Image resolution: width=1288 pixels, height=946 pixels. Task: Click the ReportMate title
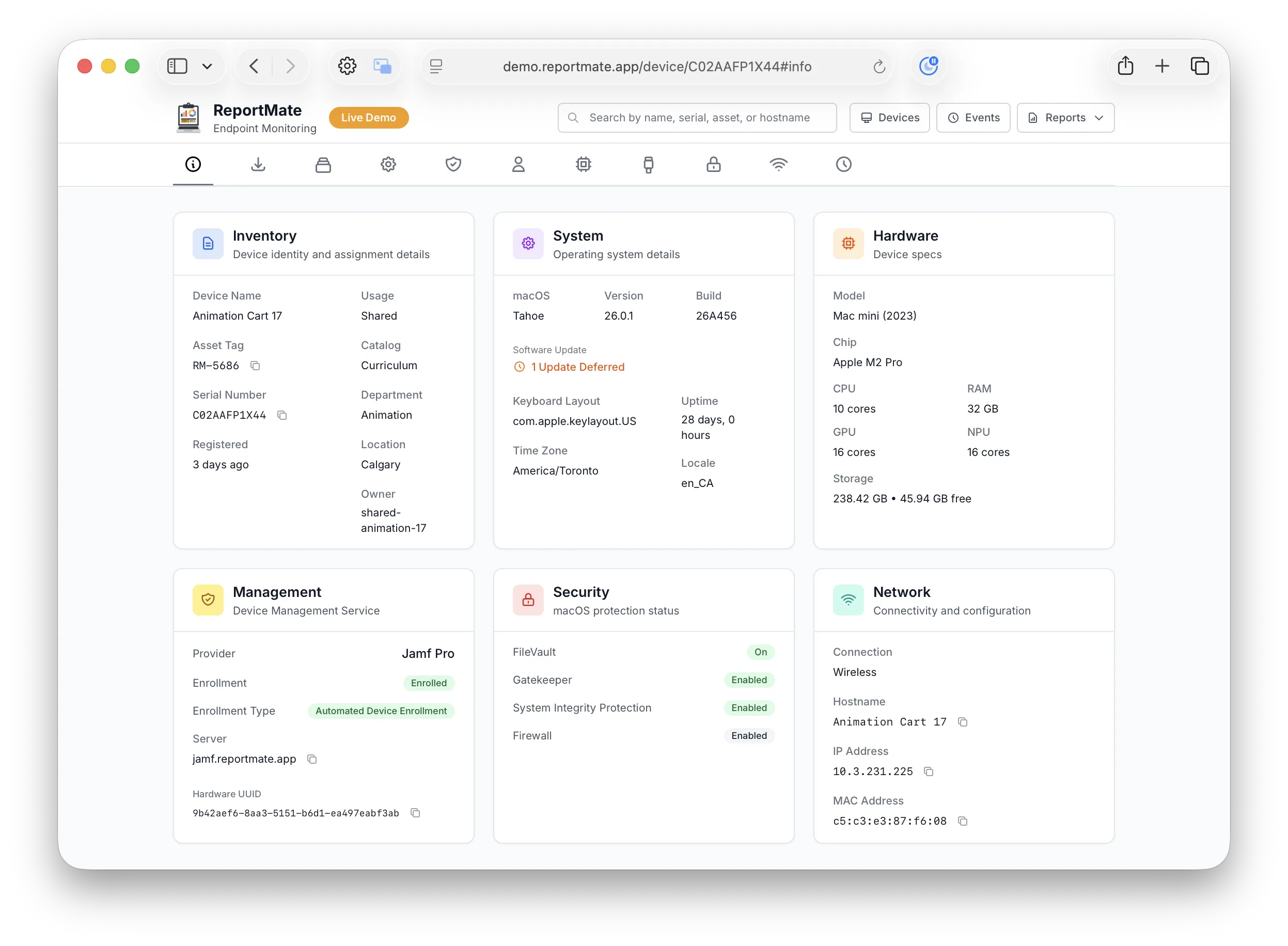(x=257, y=111)
